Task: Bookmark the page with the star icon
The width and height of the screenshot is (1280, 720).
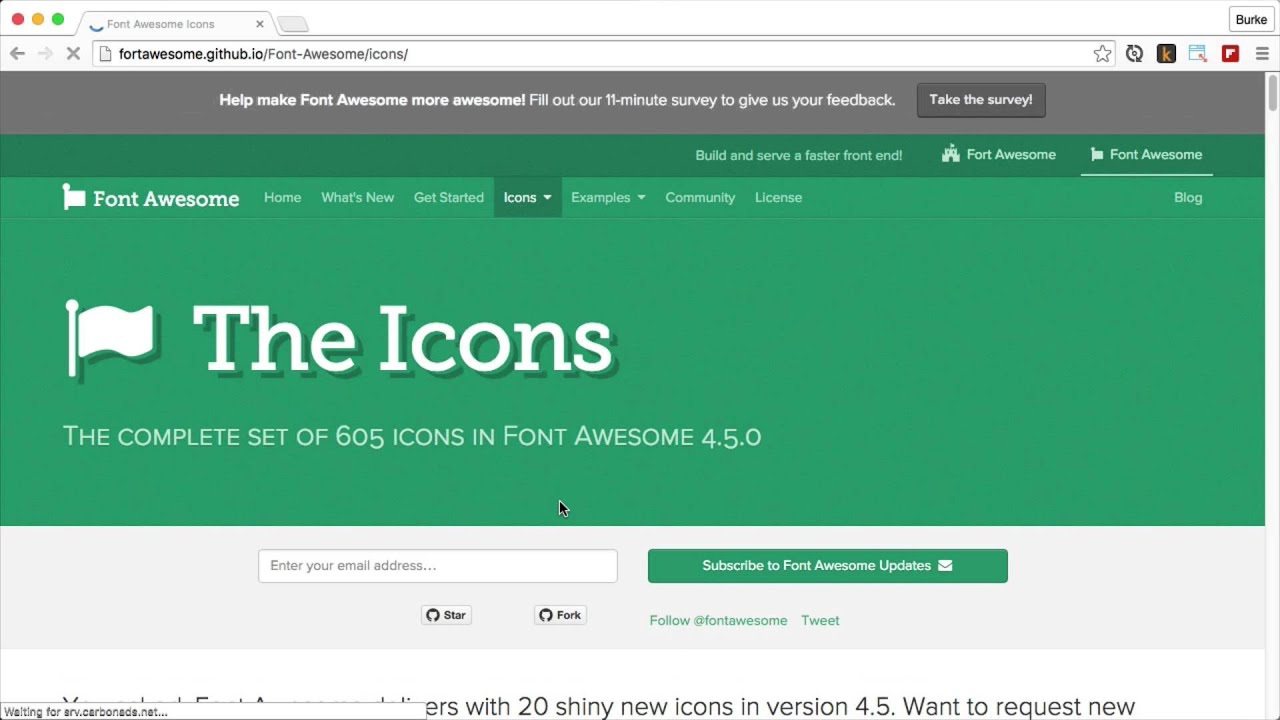Action: coord(1102,54)
